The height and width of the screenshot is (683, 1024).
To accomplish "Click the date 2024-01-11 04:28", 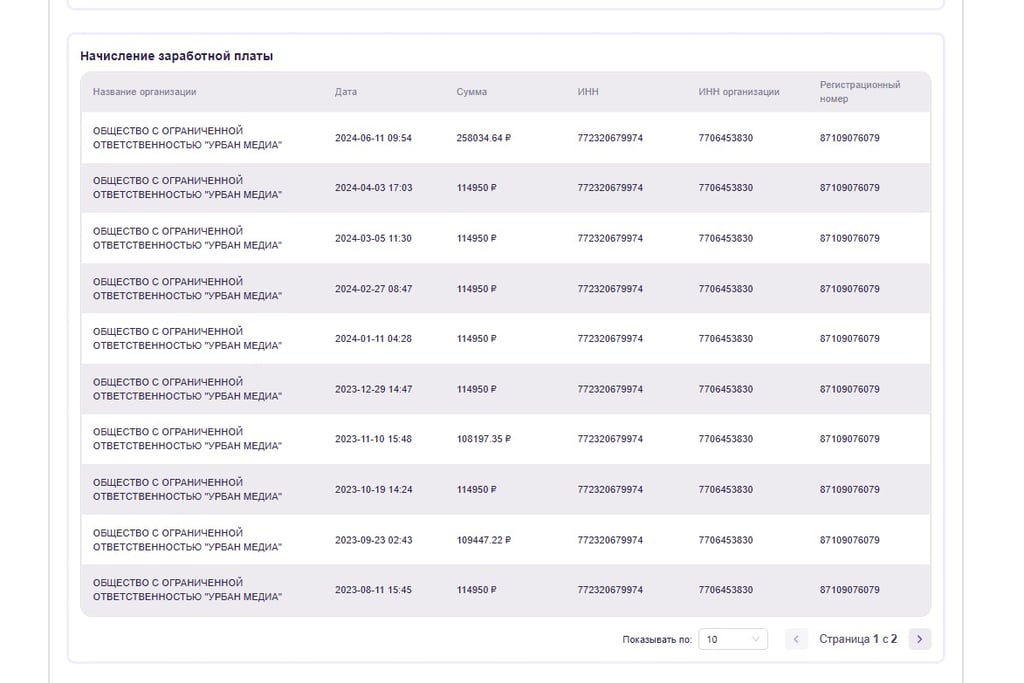I will (374, 339).
